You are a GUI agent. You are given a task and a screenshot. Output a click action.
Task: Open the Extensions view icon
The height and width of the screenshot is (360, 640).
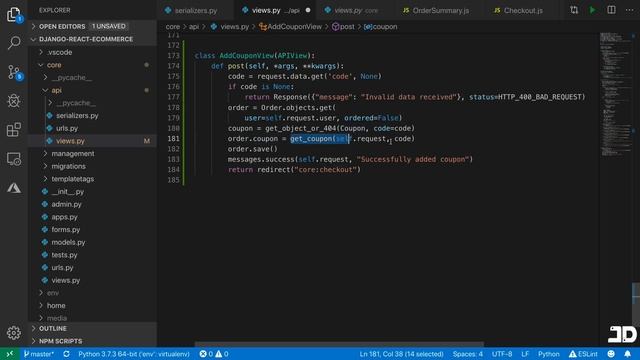tap(13, 130)
